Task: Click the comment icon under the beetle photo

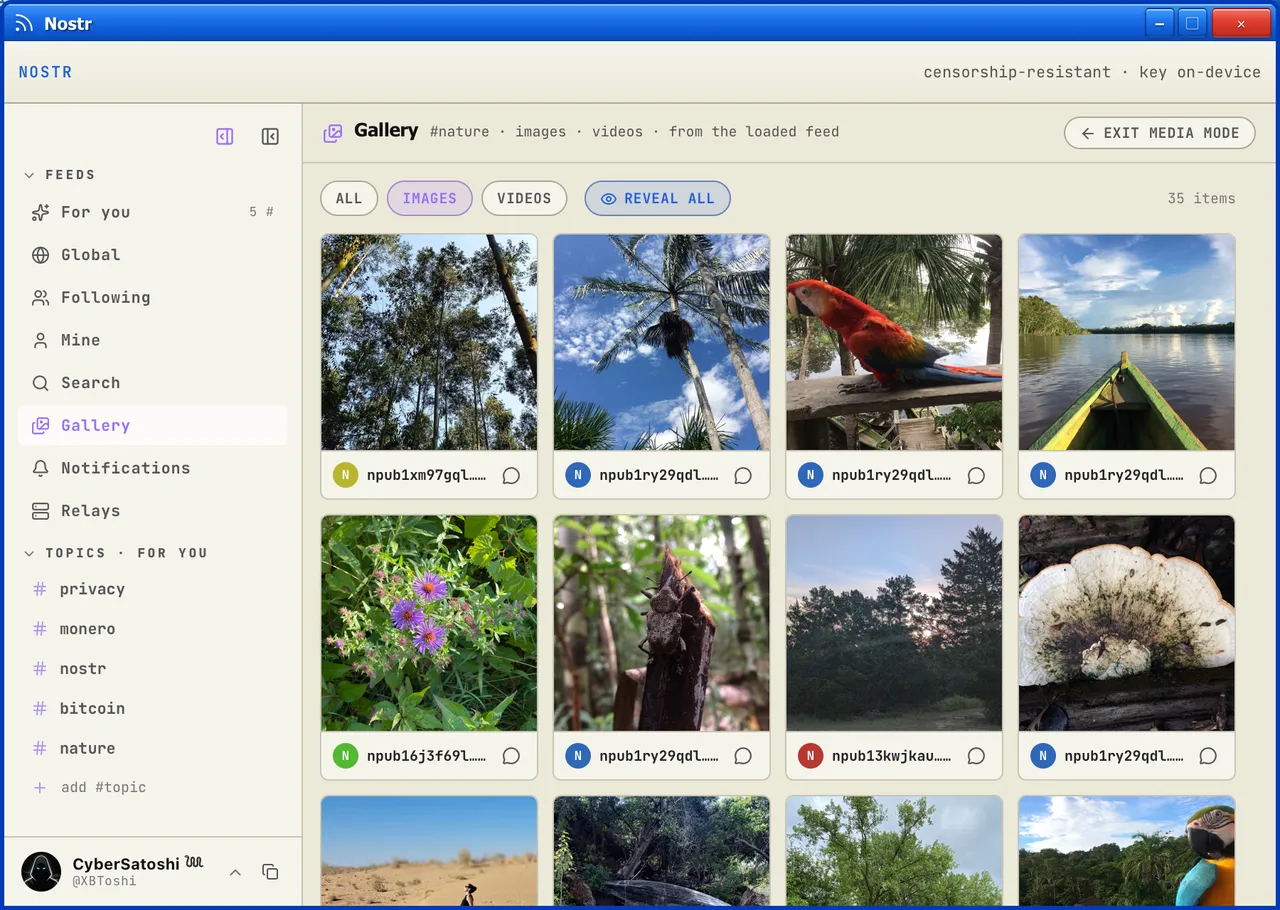Action: coord(743,756)
